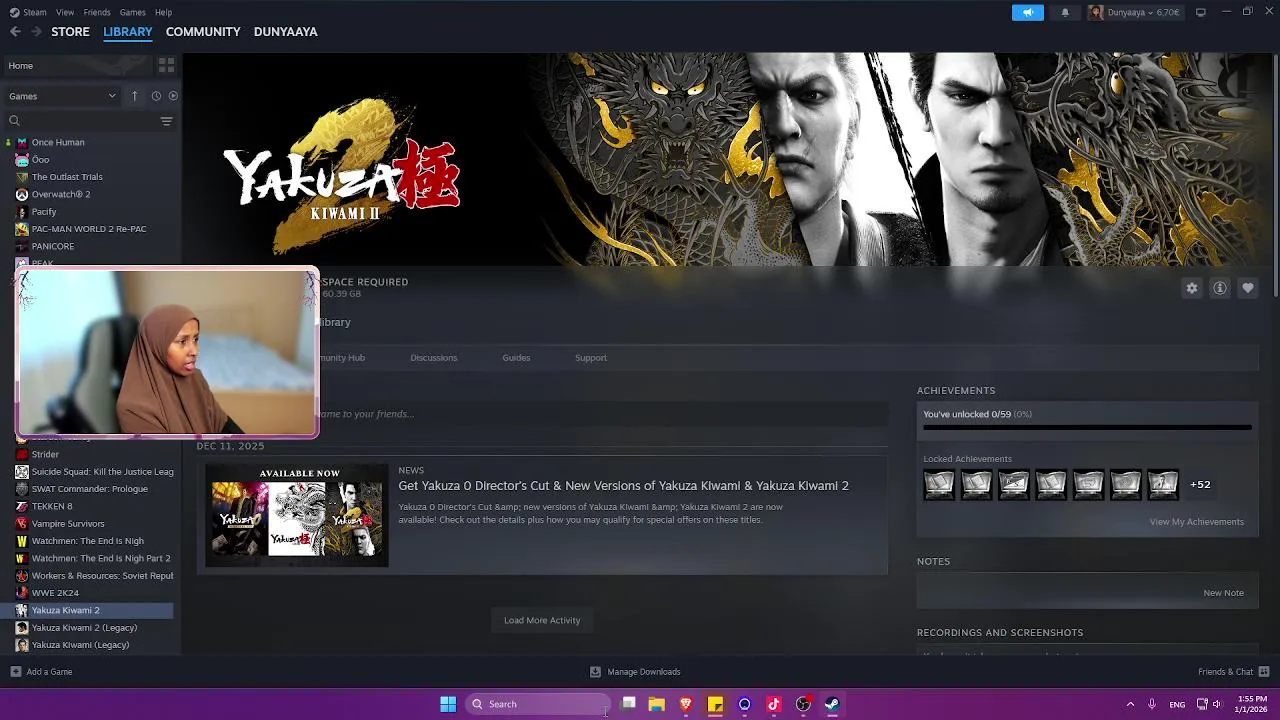Open the Dunyaaya account dropdown
Screen dimensions: 1280x720
pos(1137,12)
